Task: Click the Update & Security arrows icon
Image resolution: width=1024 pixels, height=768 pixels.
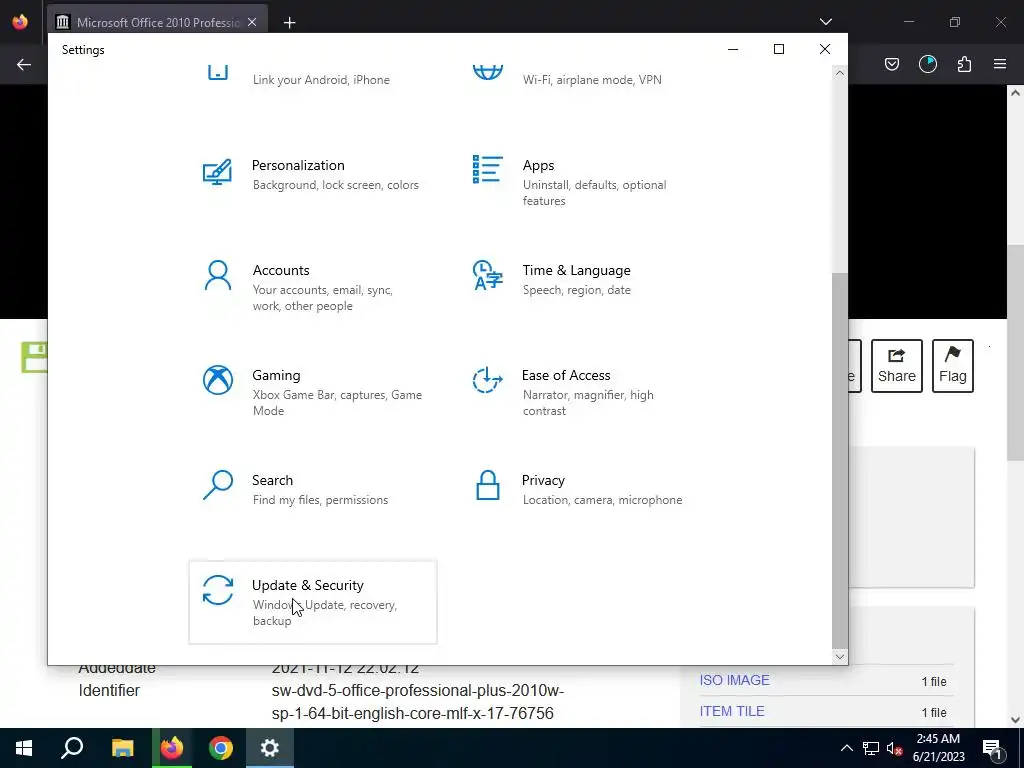Action: click(x=217, y=590)
